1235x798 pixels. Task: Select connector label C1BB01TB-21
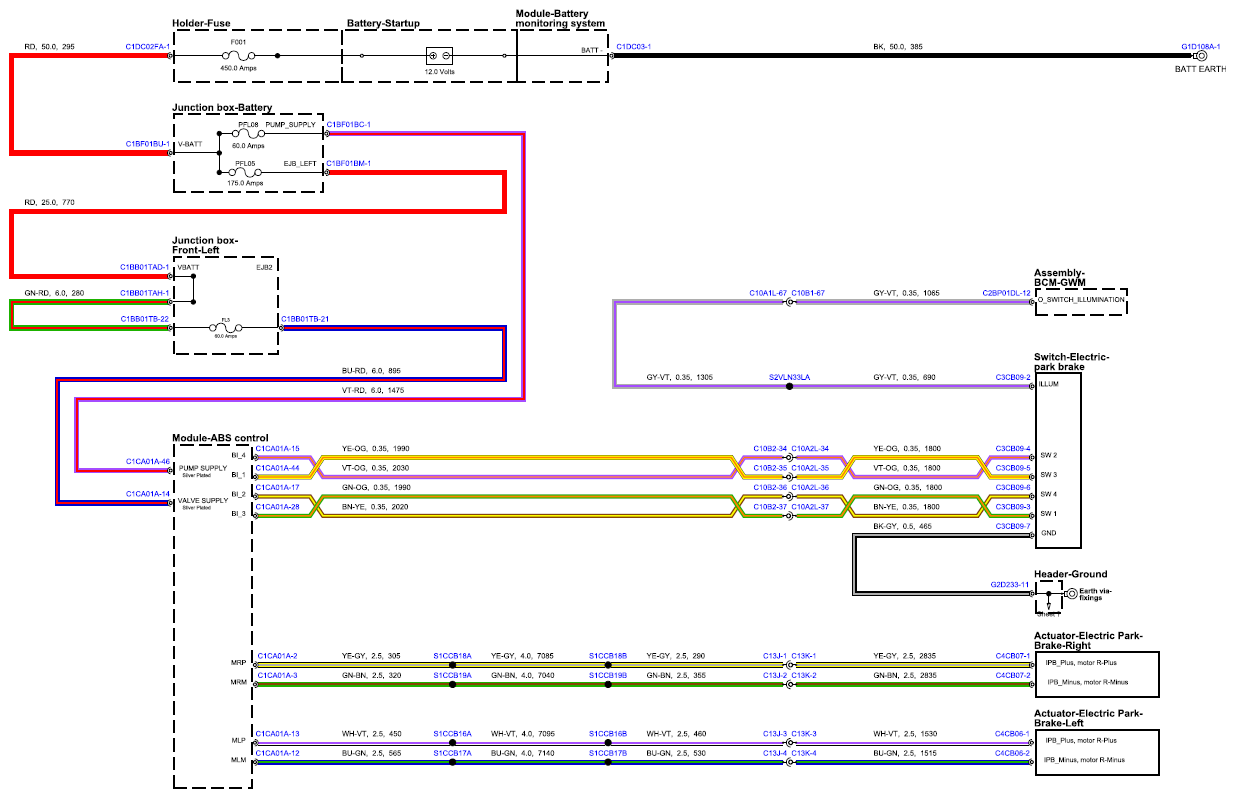306,318
